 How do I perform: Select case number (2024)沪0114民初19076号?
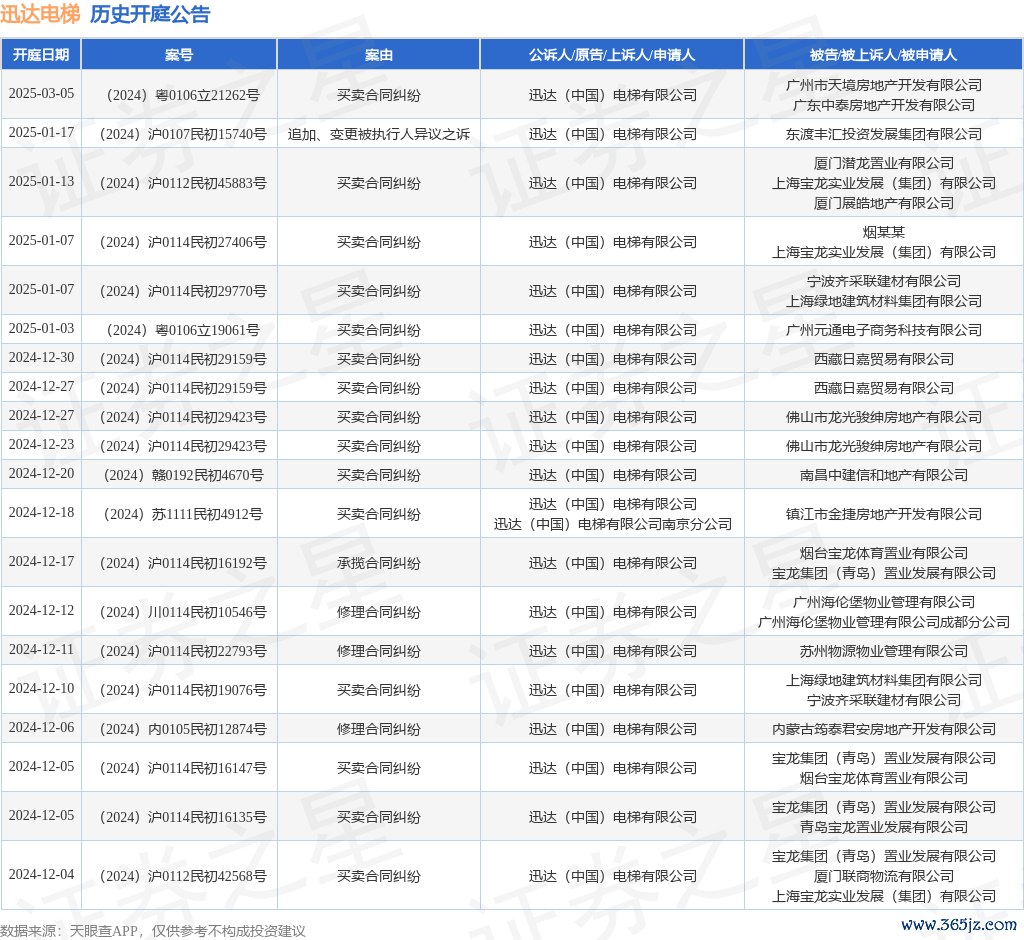(183, 690)
